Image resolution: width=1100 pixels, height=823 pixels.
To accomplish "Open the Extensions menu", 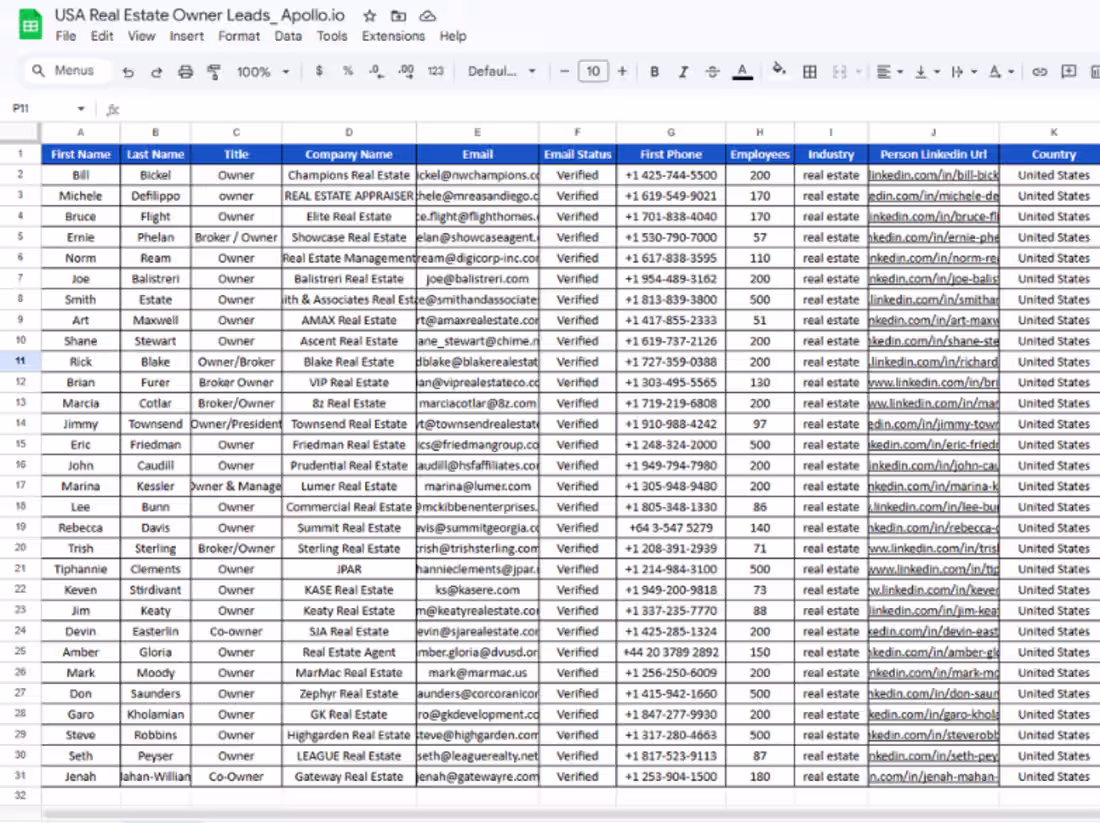I will (393, 36).
